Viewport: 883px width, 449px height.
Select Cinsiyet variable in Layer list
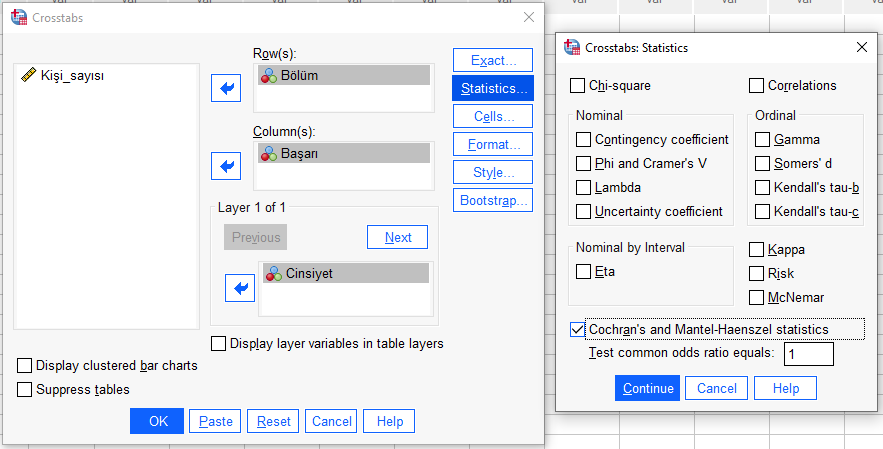(346, 273)
